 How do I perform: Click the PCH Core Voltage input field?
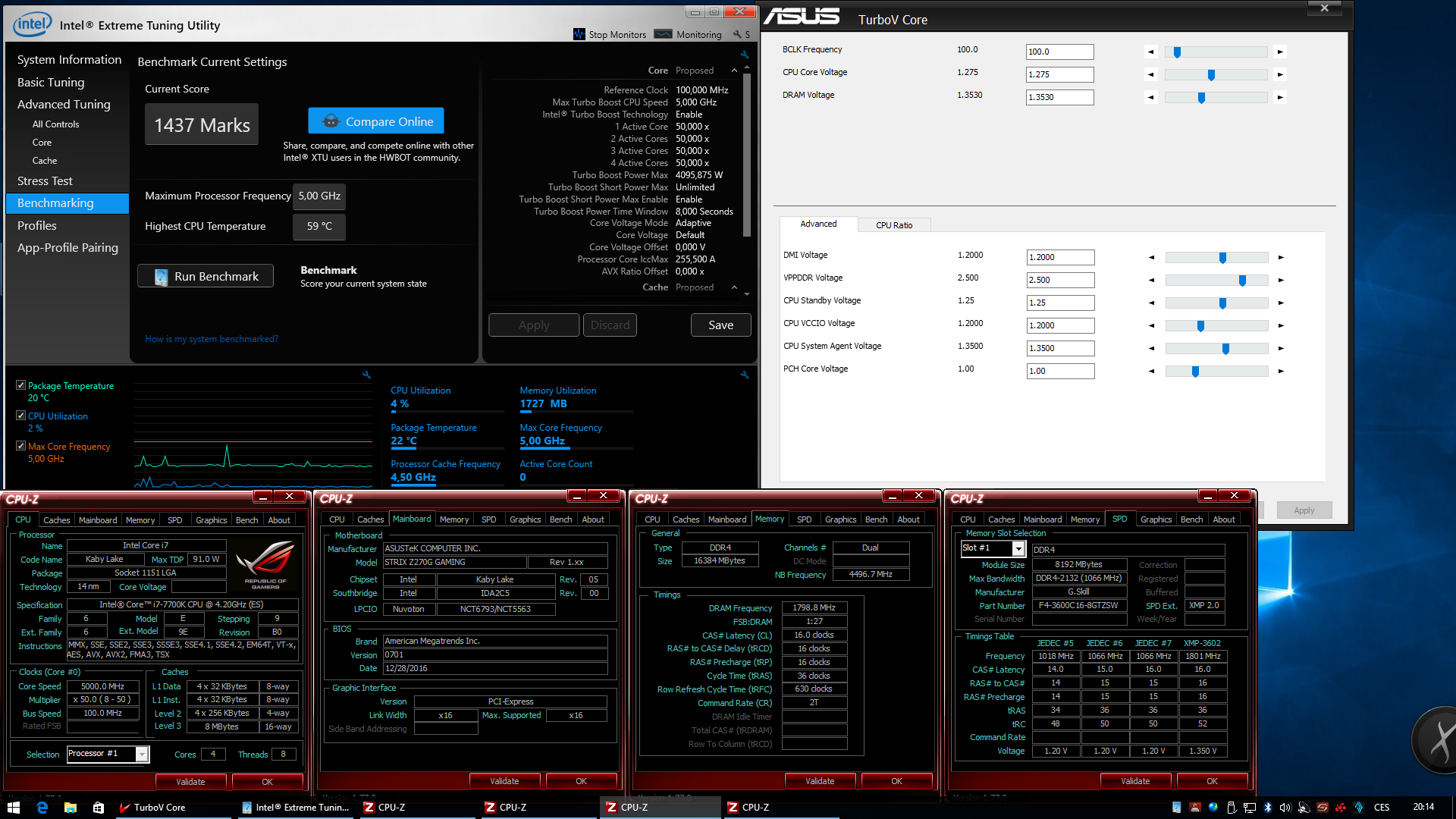point(1060,371)
